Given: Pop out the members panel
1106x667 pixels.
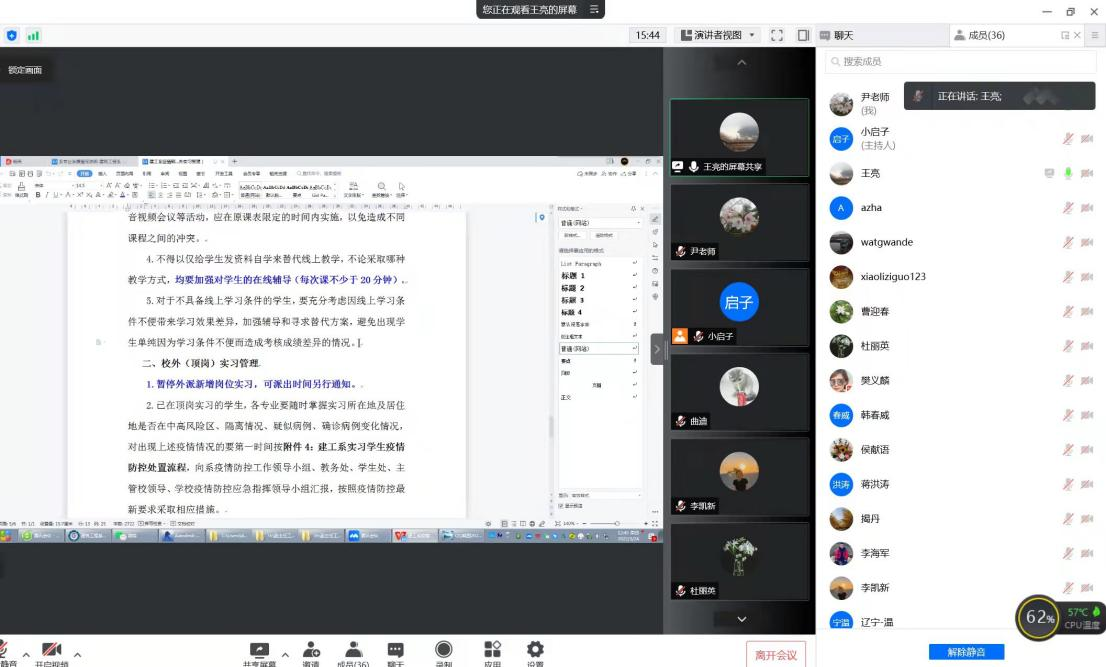Looking at the screenshot, I should click(x=1065, y=35).
